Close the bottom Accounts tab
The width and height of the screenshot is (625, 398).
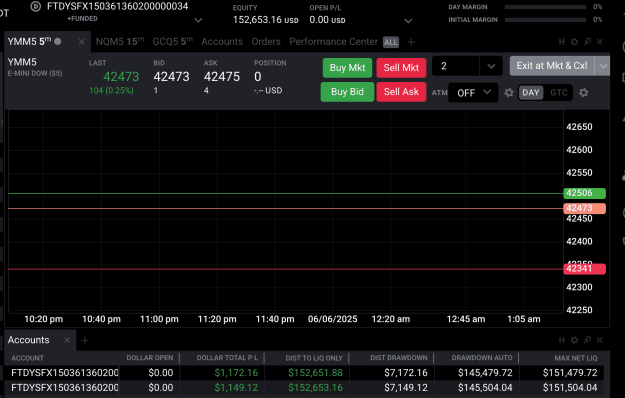(x=67, y=340)
